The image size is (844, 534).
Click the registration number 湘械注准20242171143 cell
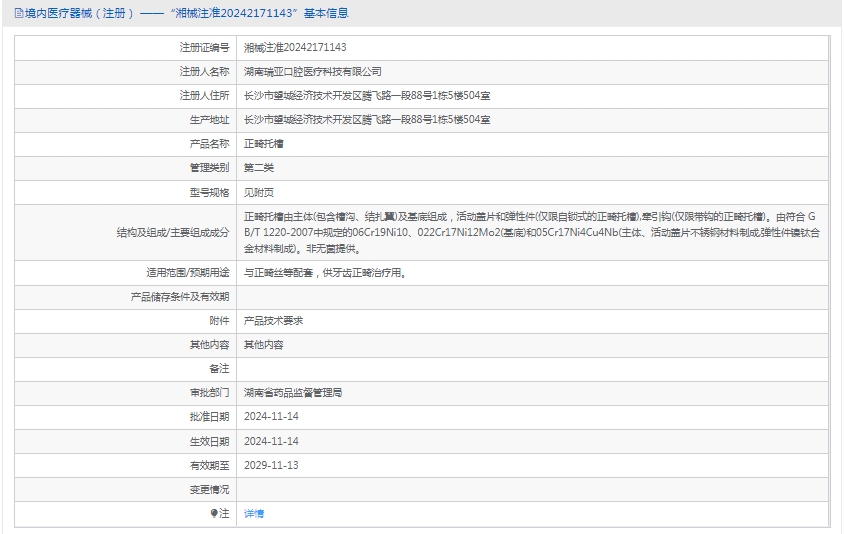coord(295,47)
